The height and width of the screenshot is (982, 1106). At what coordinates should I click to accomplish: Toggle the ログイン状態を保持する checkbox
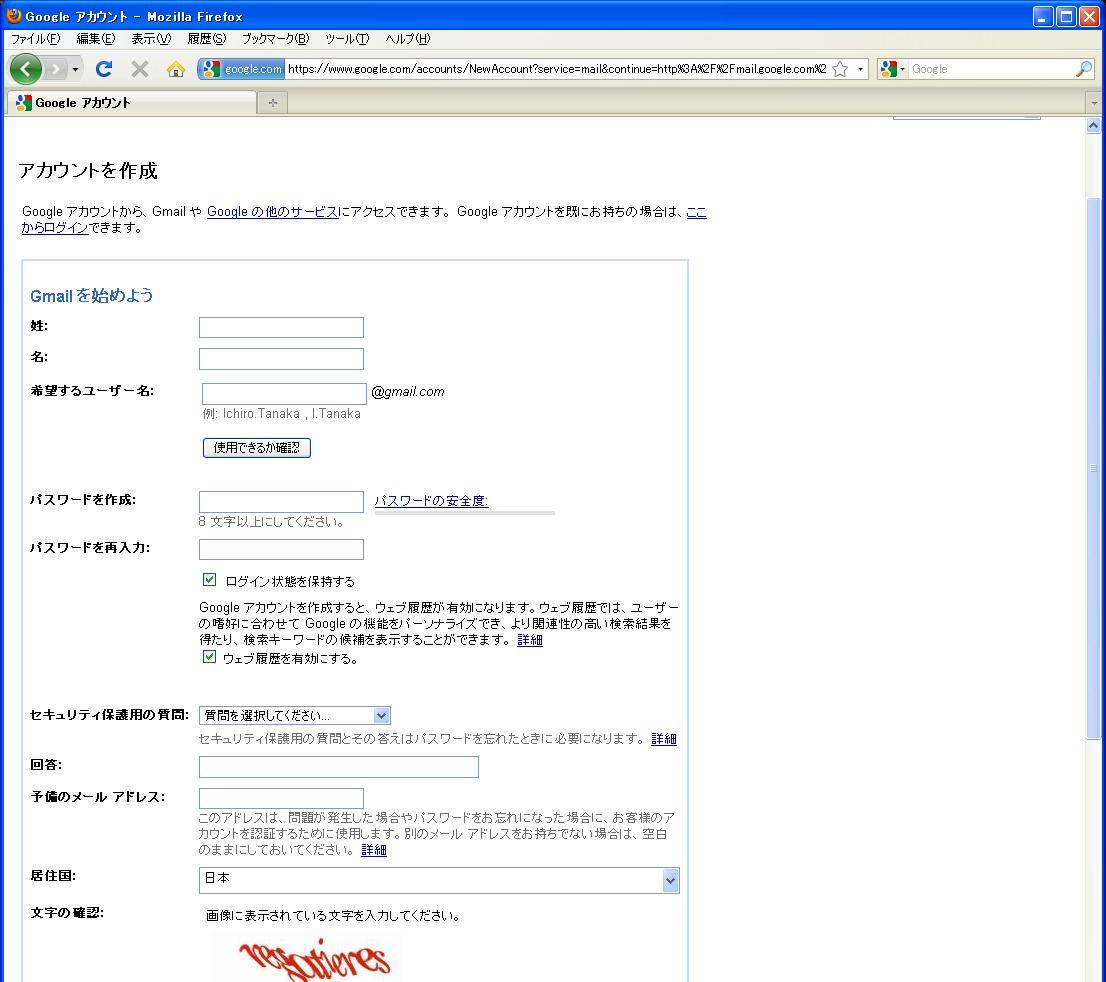pos(209,580)
